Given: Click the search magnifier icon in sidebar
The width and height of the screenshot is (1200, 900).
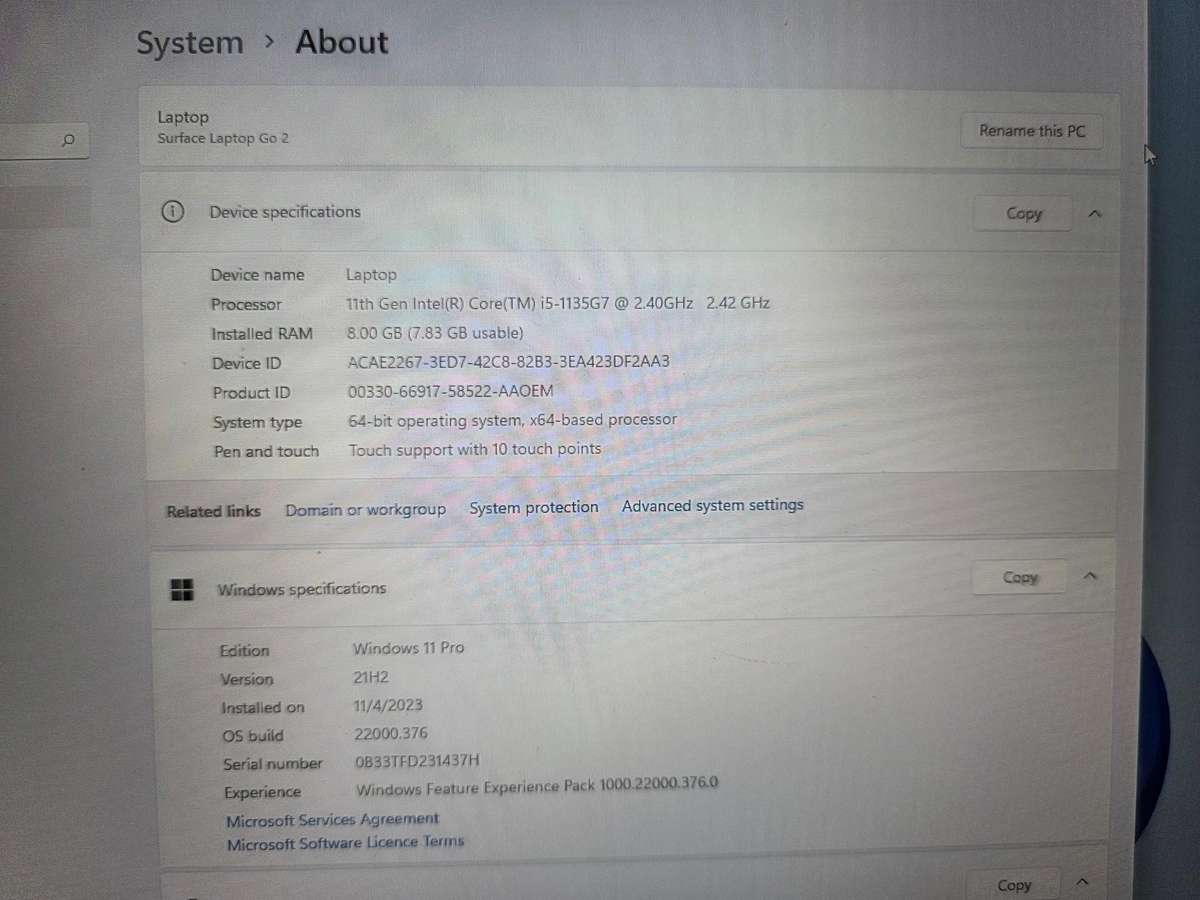Looking at the screenshot, I should click(x=68, y=141).
